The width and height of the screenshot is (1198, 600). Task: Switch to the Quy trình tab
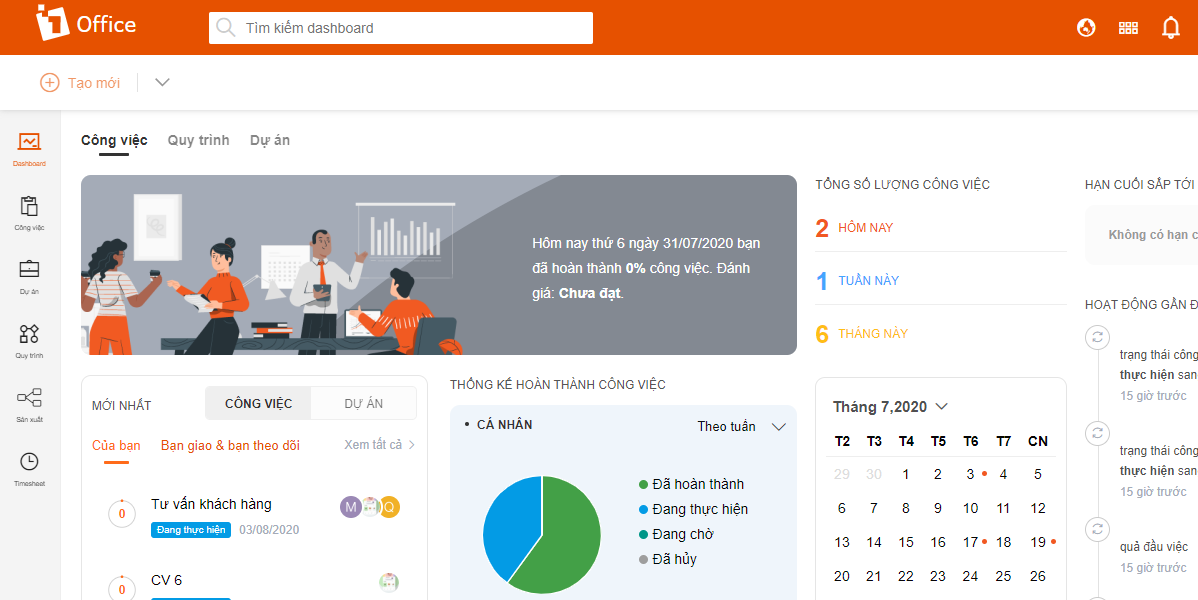coord(198,140)
